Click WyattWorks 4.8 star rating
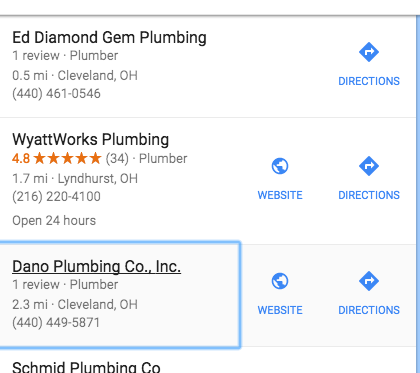 coord(57,158)
